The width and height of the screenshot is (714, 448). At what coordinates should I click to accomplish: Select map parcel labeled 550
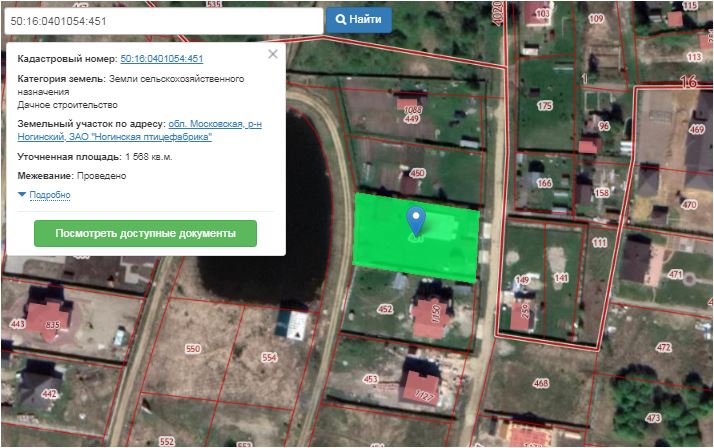click(x=192, y=348)
